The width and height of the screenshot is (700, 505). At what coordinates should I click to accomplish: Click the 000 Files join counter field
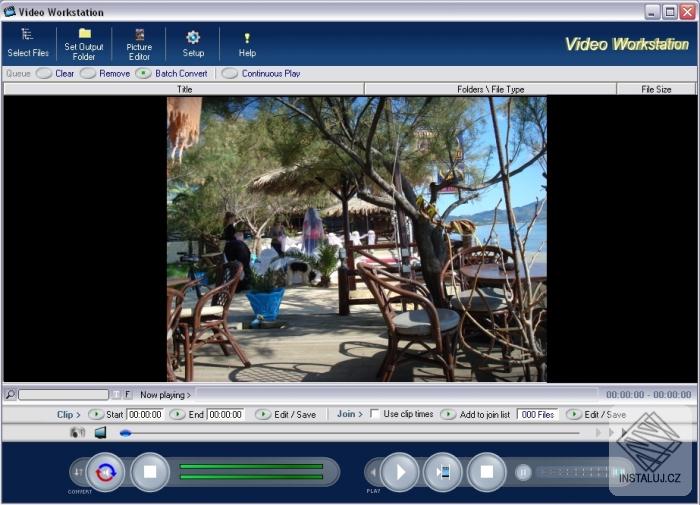point(537,414)
